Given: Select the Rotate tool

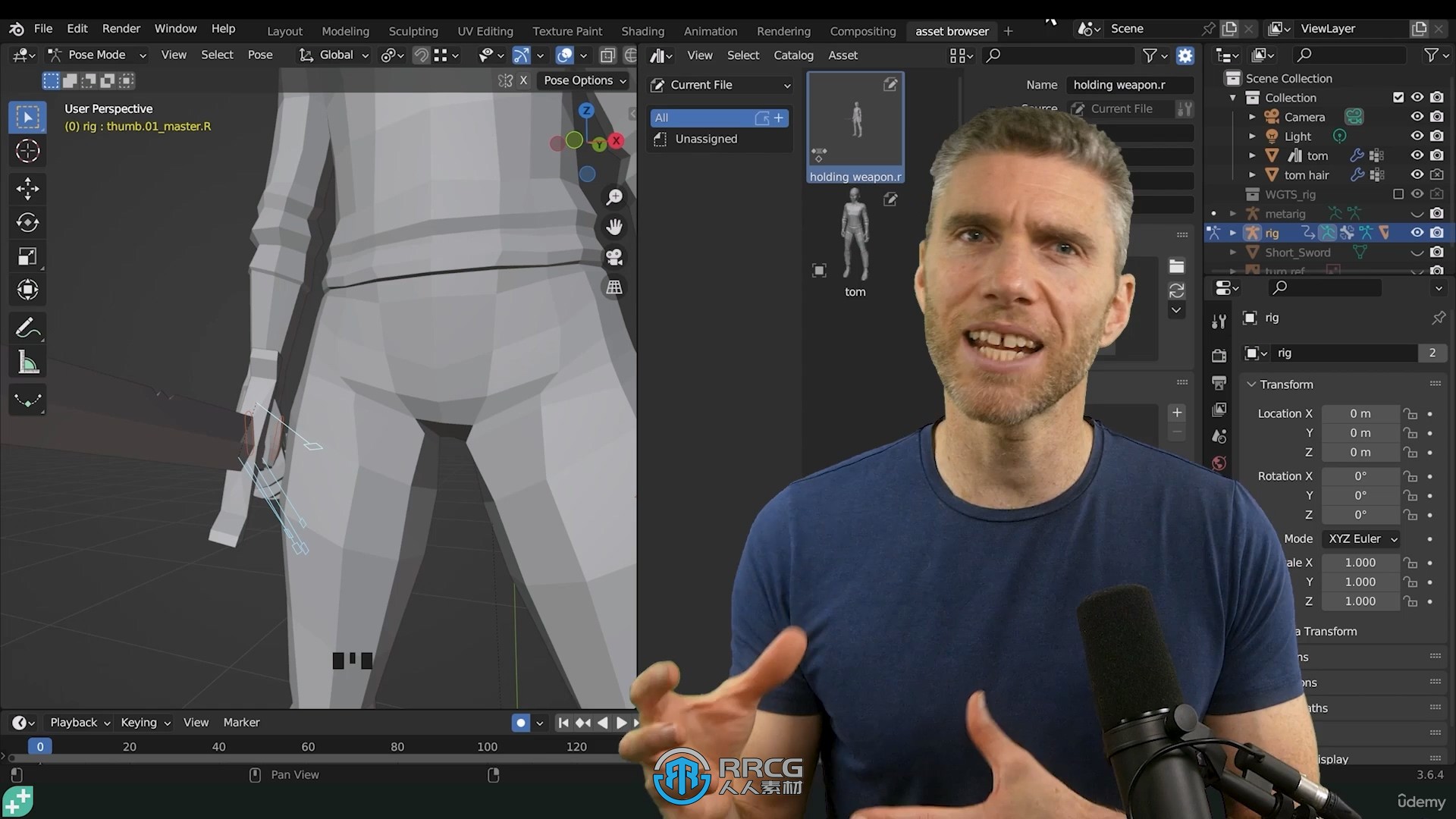Looking at the screenshot, I should click(x=27, y=222).
